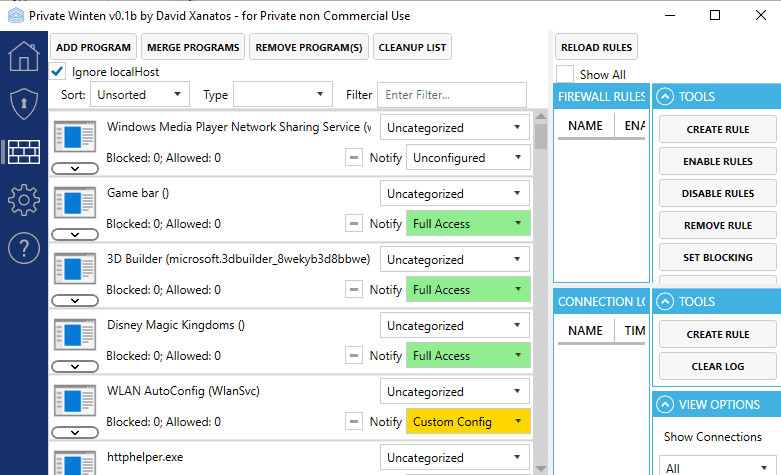The width and height of the screenshot is (781, 475).
Task: Click the Game bar program icon
Action: pyautogui.click(x=75, y=202)
